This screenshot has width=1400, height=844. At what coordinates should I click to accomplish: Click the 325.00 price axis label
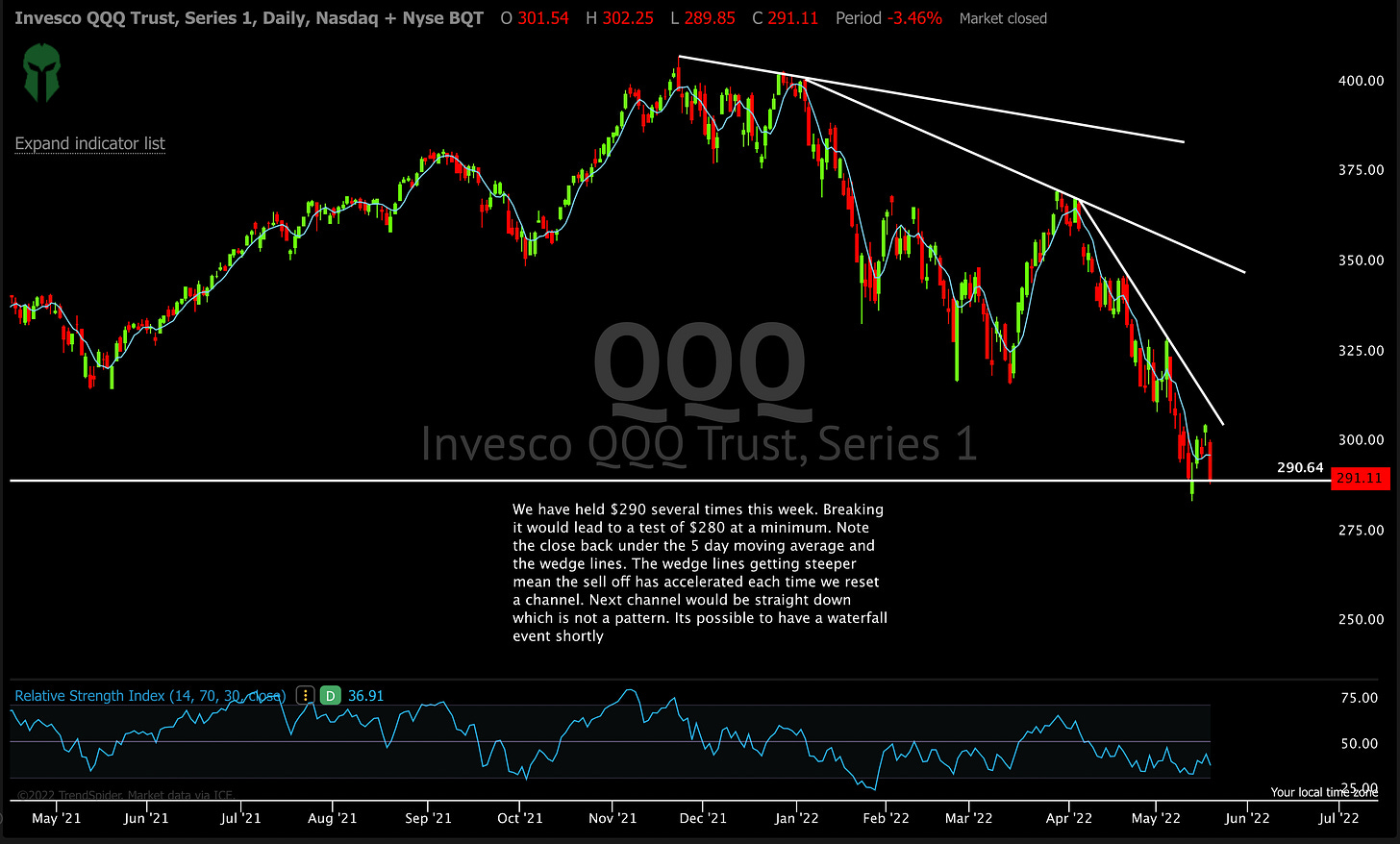pos(1361,351)
